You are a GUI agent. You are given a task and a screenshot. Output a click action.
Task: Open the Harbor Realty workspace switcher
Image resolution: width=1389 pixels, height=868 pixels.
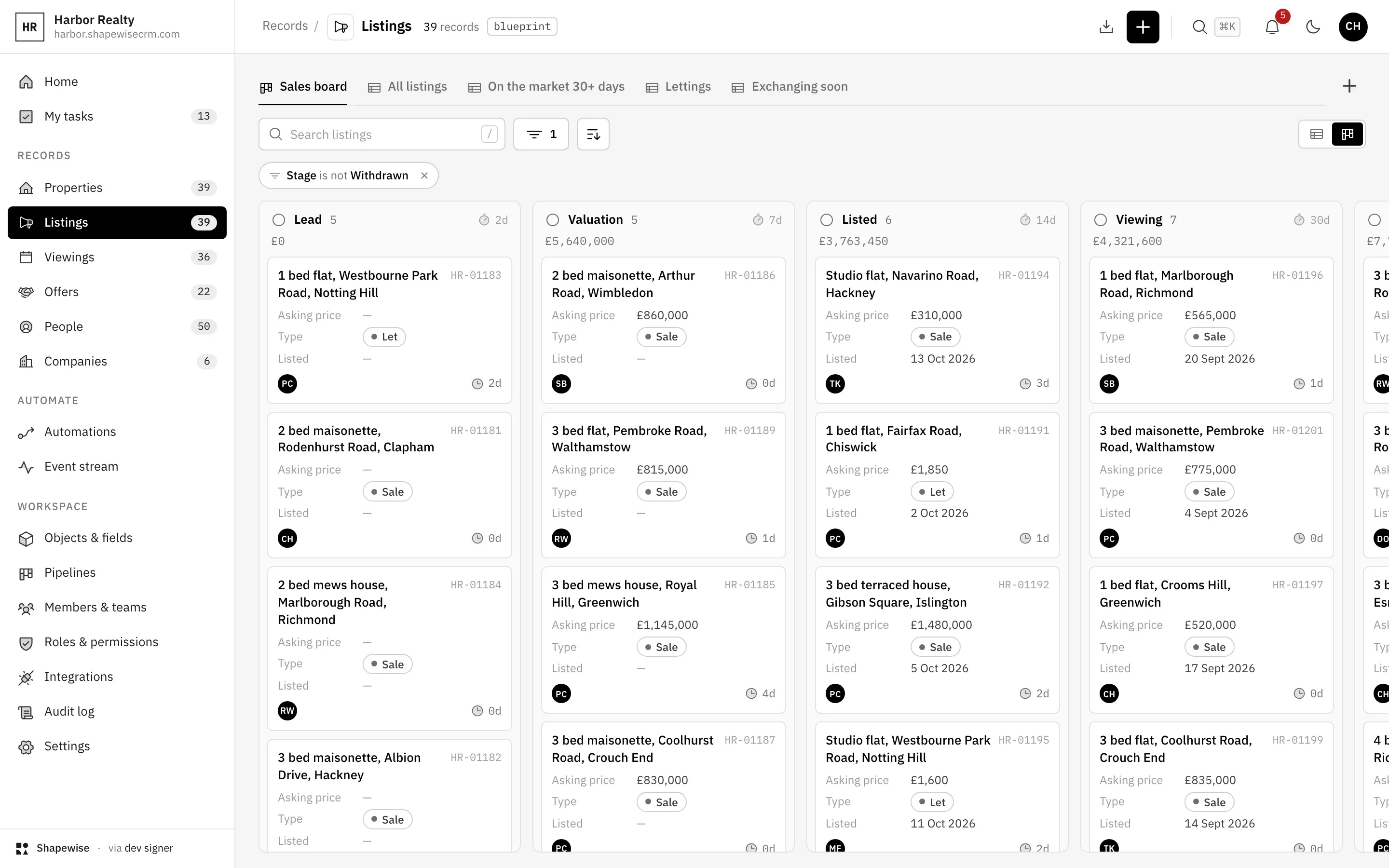coord(117,27)
